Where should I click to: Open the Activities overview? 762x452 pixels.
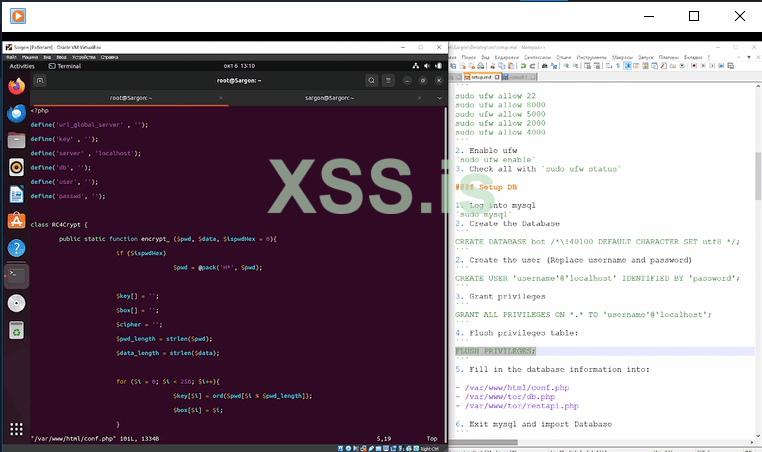pos(21,66)
